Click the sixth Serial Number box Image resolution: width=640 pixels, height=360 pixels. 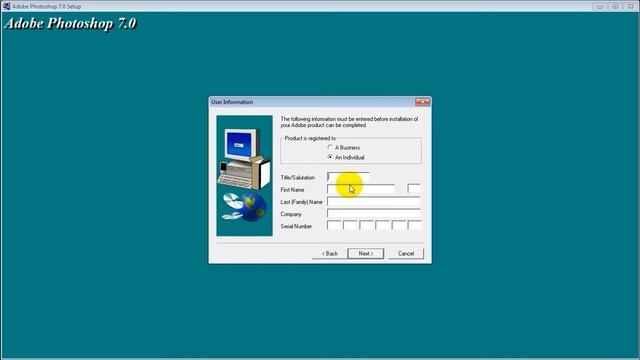[415, 226]
